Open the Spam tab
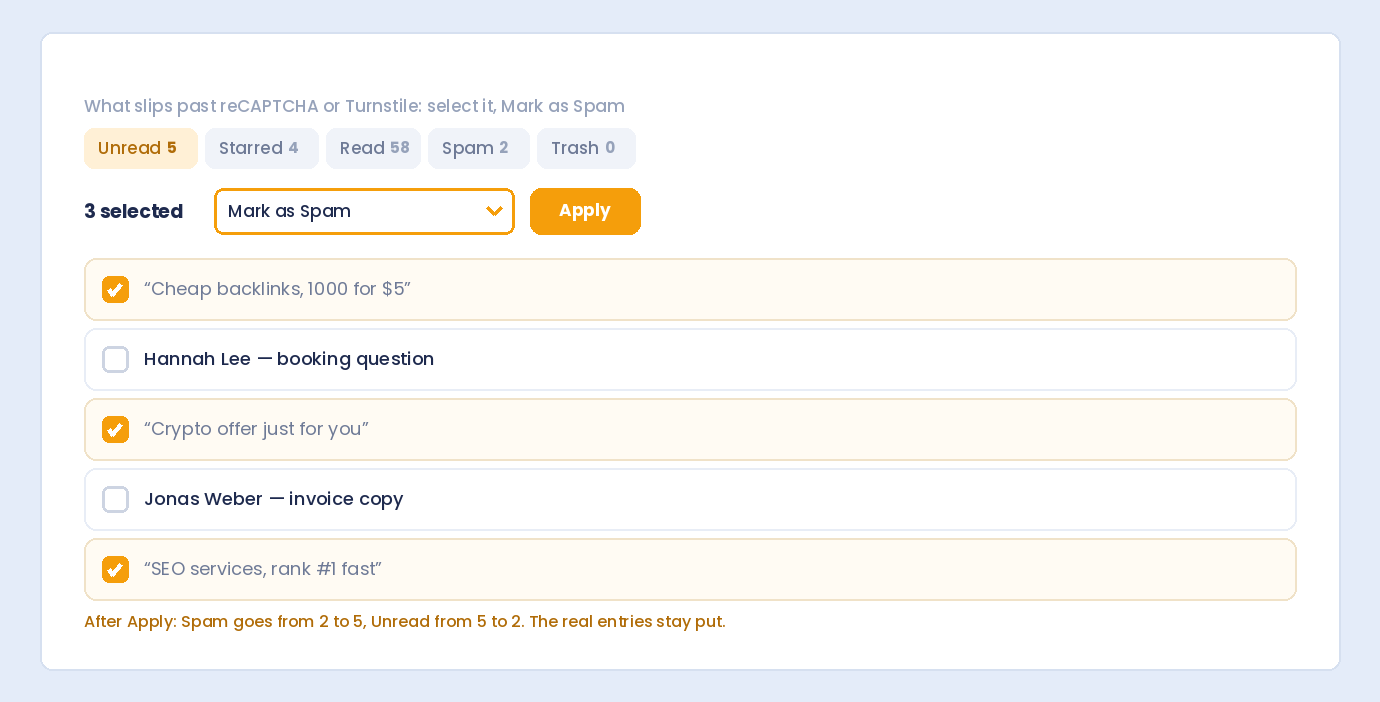The width and height of the screenshot is (1380, 702). pos(479,148)
